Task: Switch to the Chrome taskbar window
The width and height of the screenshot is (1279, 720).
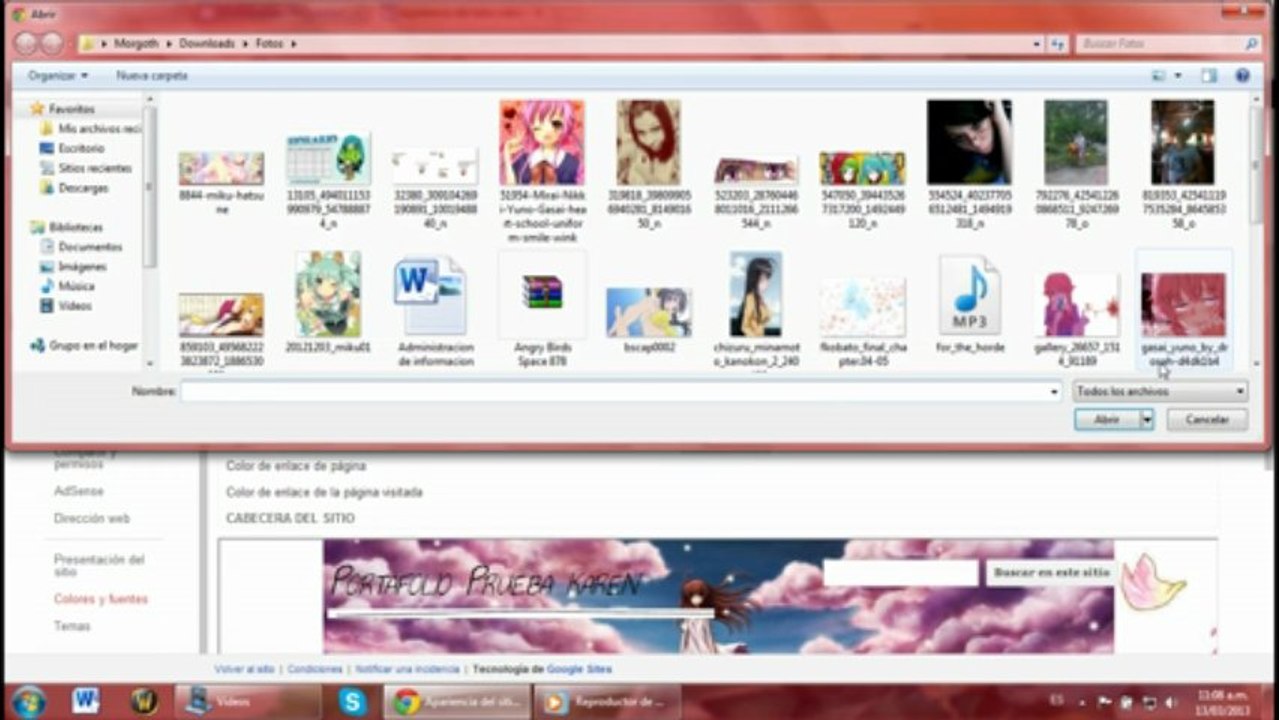Action: pyautogui.click(x=456, y=702)
